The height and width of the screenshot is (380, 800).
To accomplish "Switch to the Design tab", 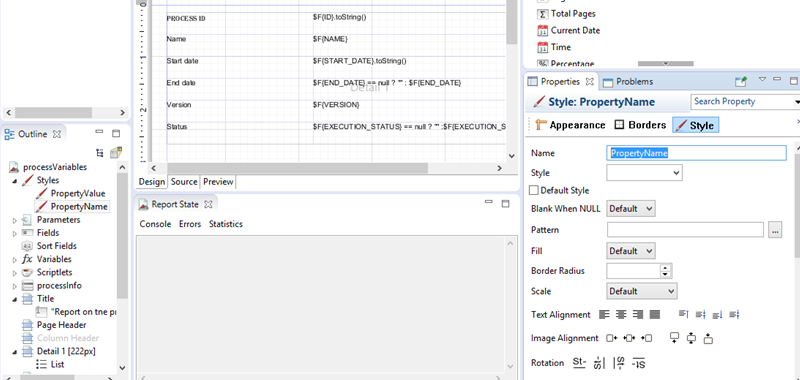I will [152, 182].
